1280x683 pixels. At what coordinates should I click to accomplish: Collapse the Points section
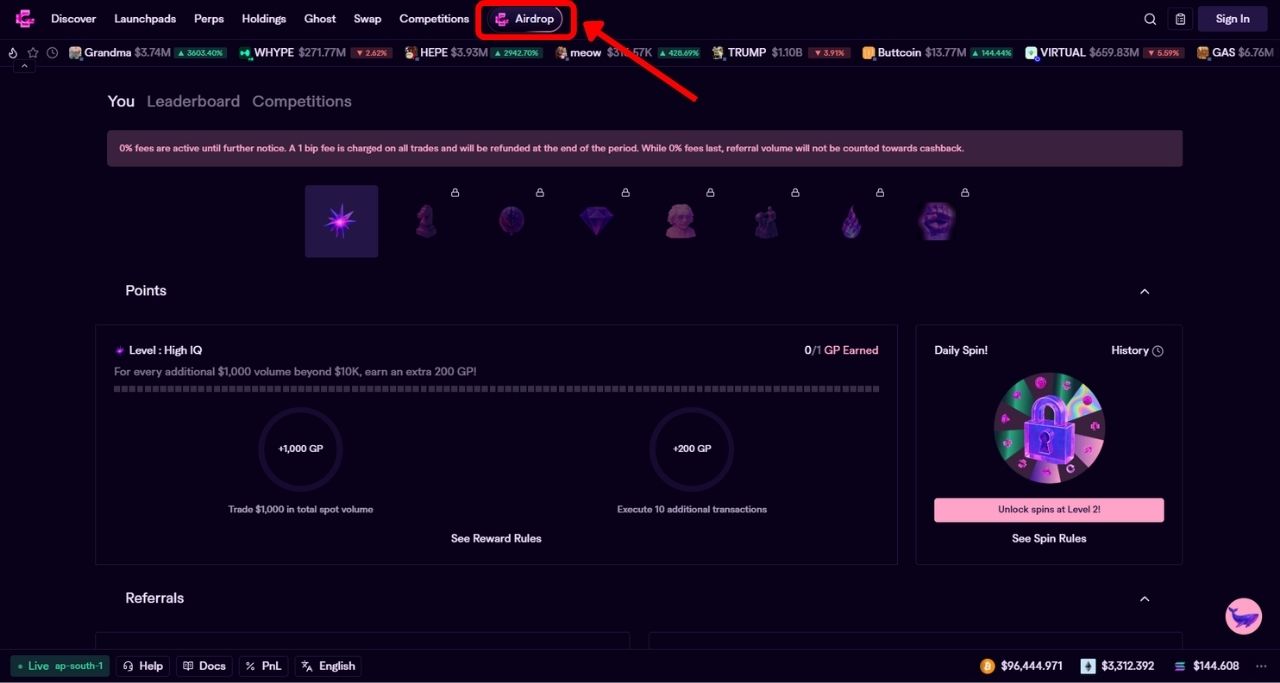point(1145,291)
